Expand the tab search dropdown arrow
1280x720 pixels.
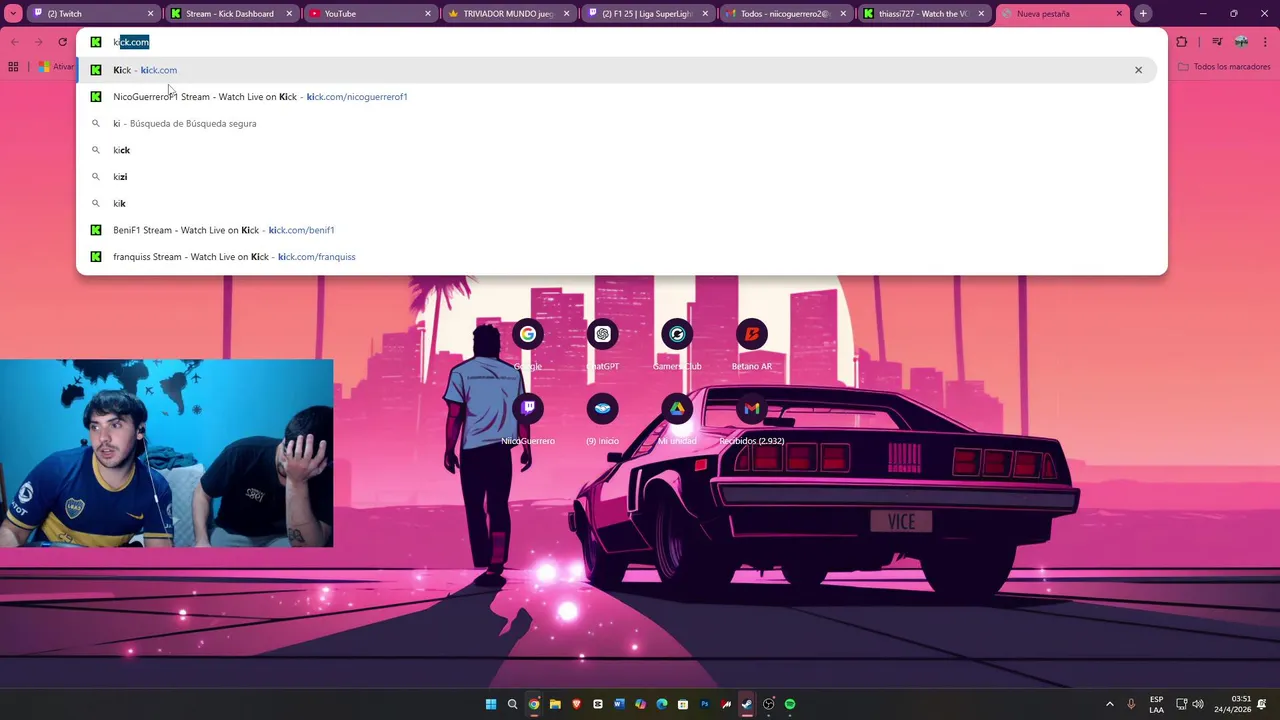13,14
